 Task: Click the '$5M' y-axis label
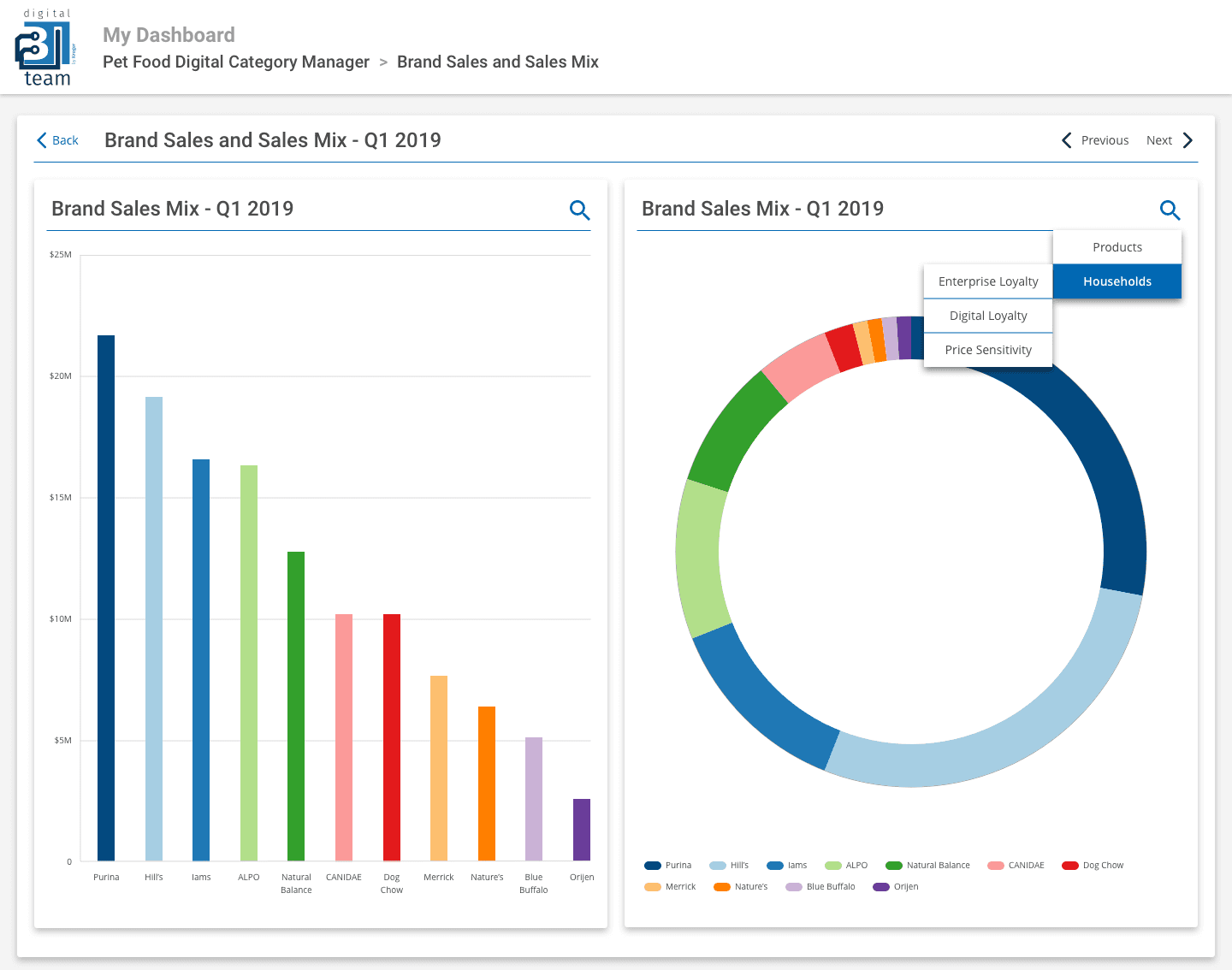63,741
